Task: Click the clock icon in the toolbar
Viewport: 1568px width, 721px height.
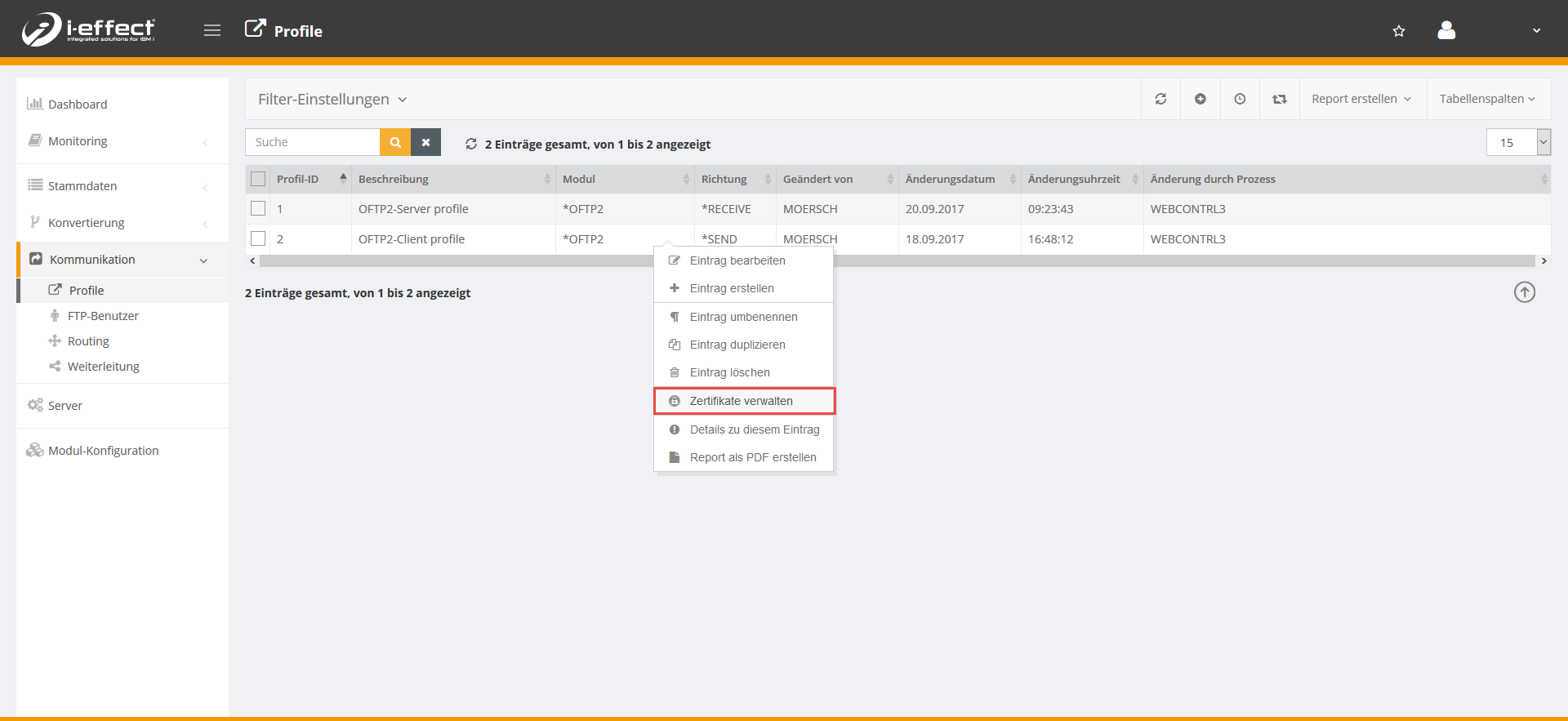Action: (x=1240, y=99)
